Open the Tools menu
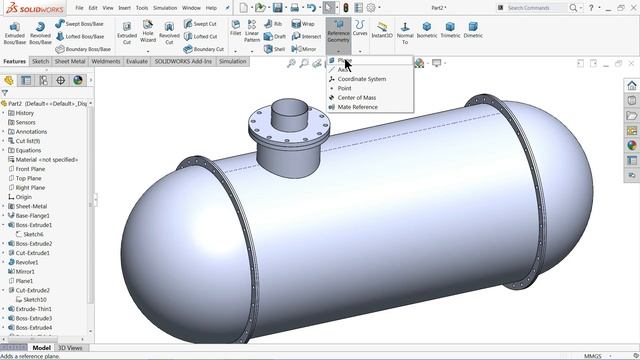The height and width of the screenshot is (360, 640). (142, 8)
